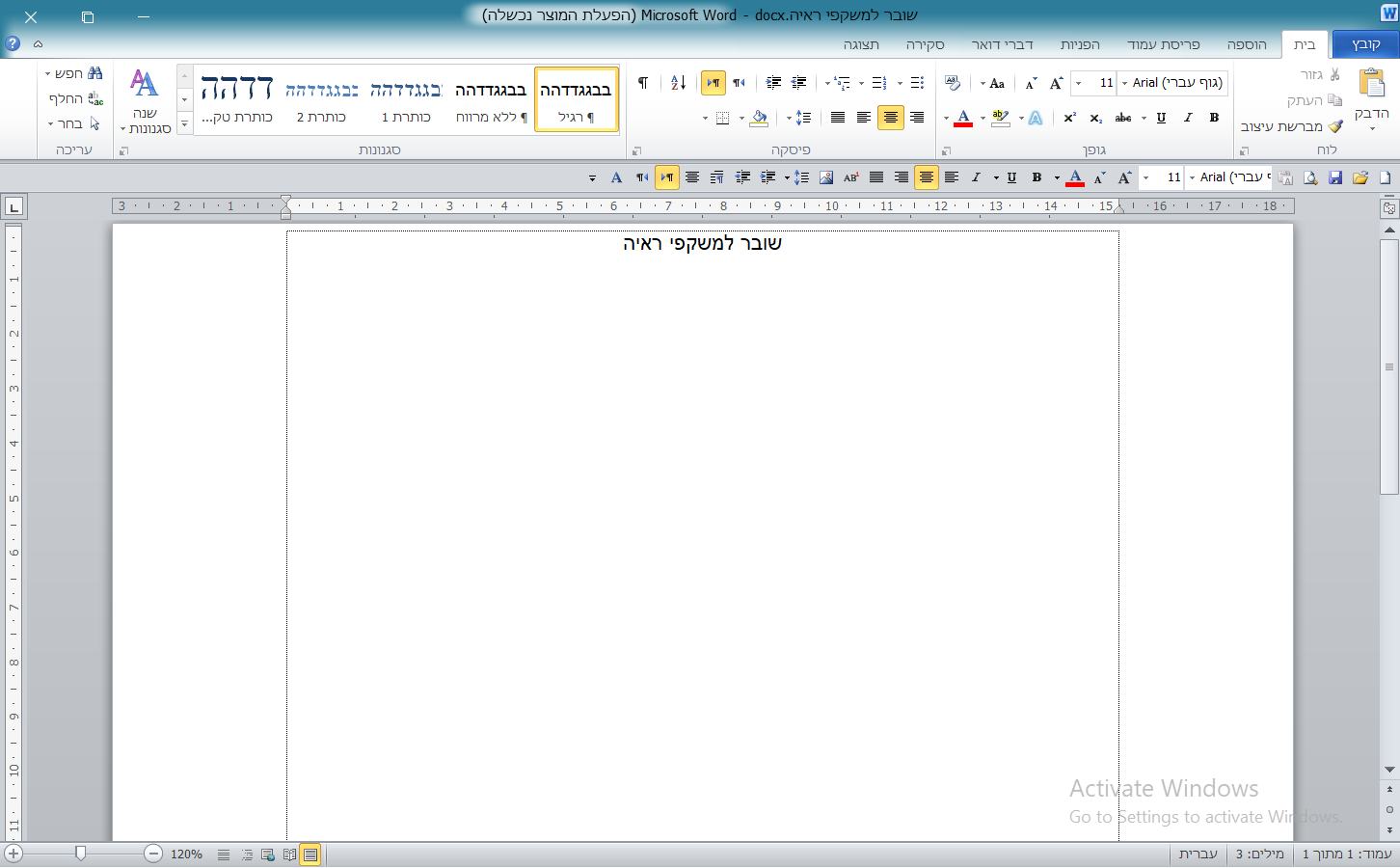This screenshot has width=1400, height=868.
Task: Click the Paste (הדבק) clipboard icon
Action: coord(1371,84)
